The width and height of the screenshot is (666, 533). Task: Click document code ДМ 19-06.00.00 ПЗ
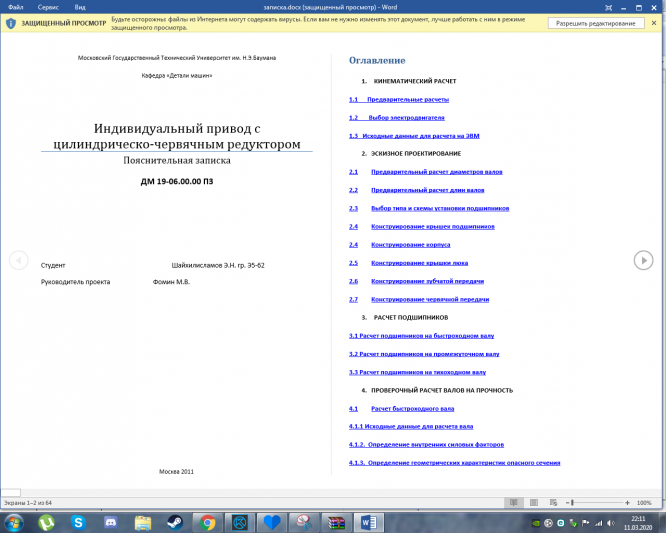point(177,181)
